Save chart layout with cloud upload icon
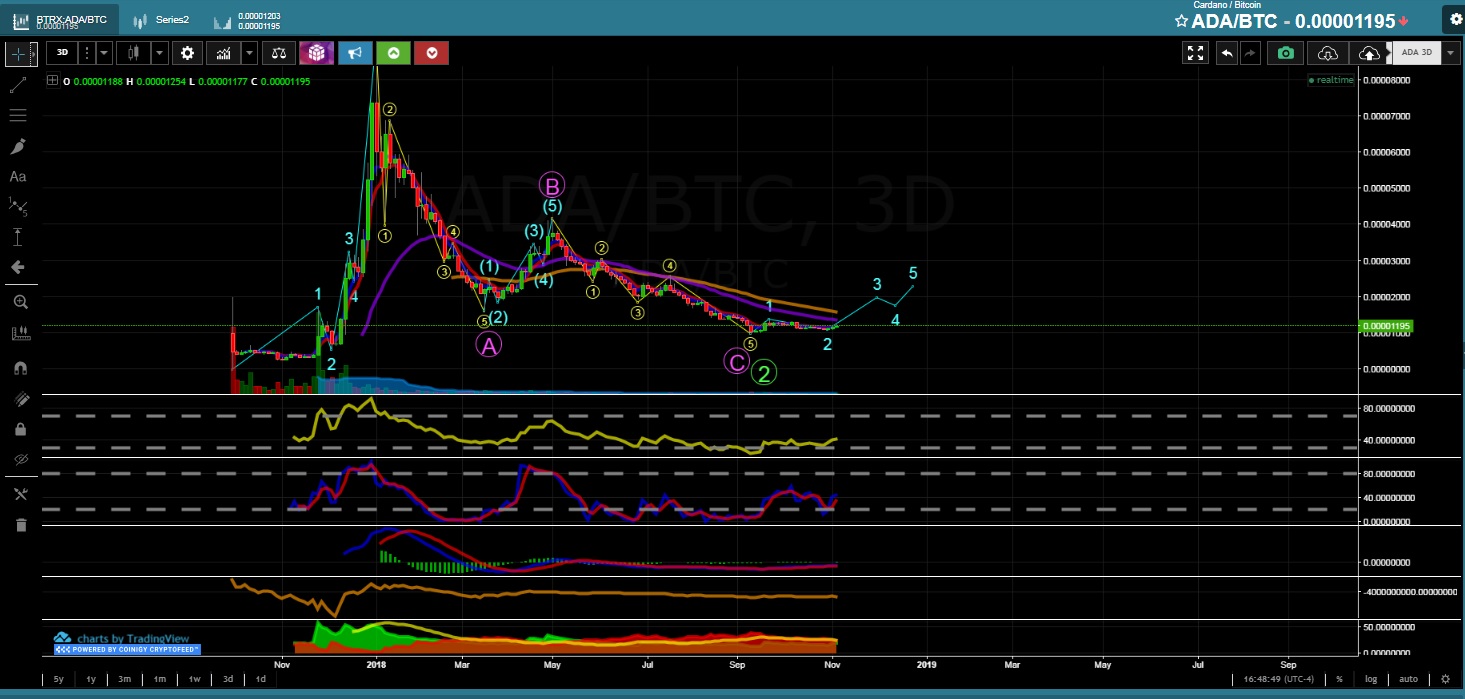 pos(1370,53)
